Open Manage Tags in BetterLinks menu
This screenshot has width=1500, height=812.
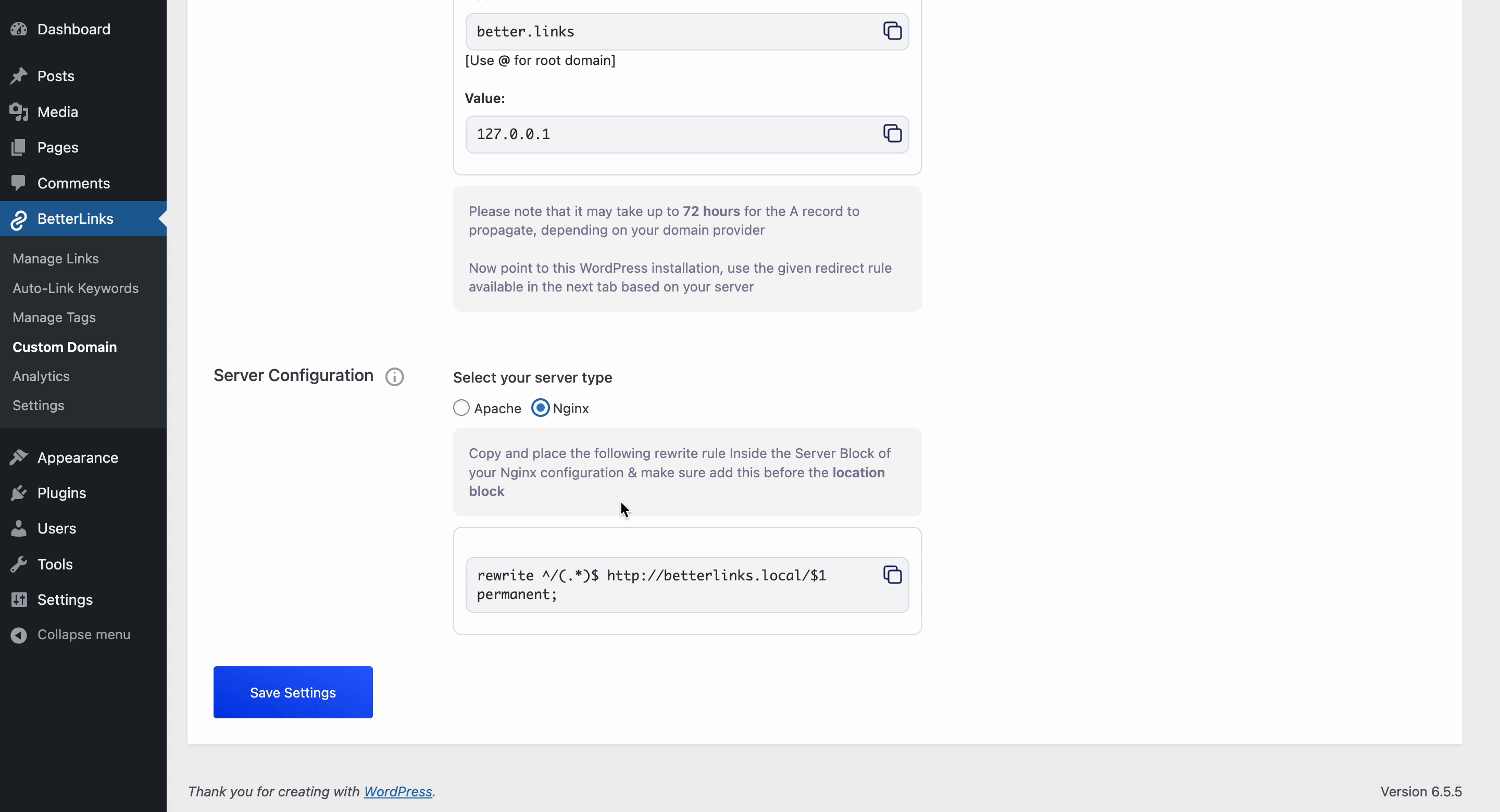point(54,317)
